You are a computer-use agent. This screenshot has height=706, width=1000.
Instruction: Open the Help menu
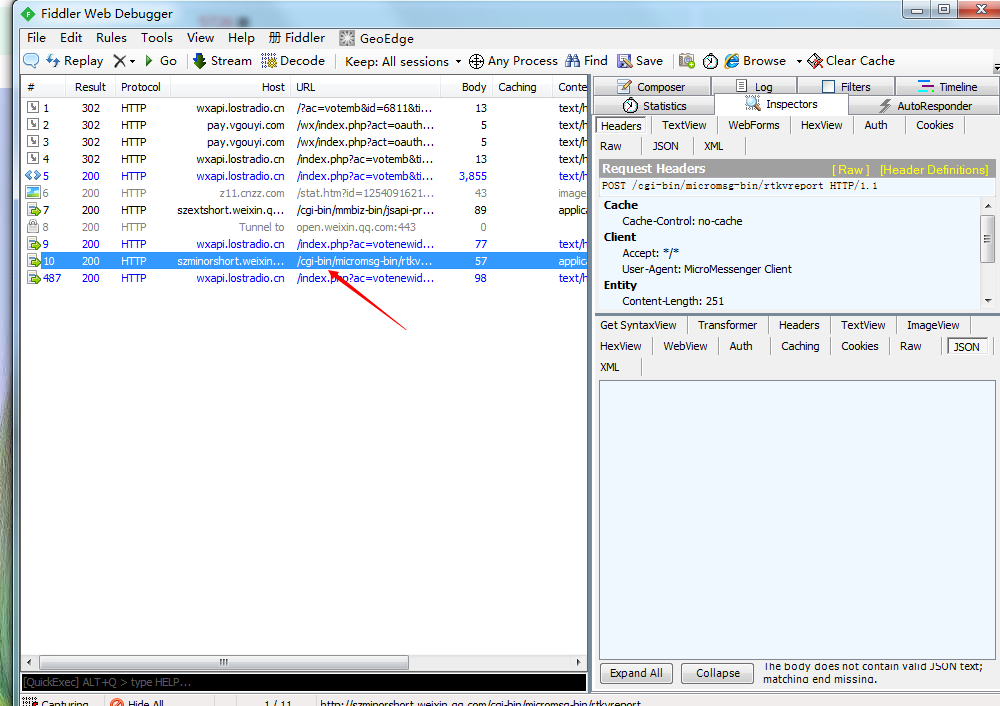click(241, 38)
